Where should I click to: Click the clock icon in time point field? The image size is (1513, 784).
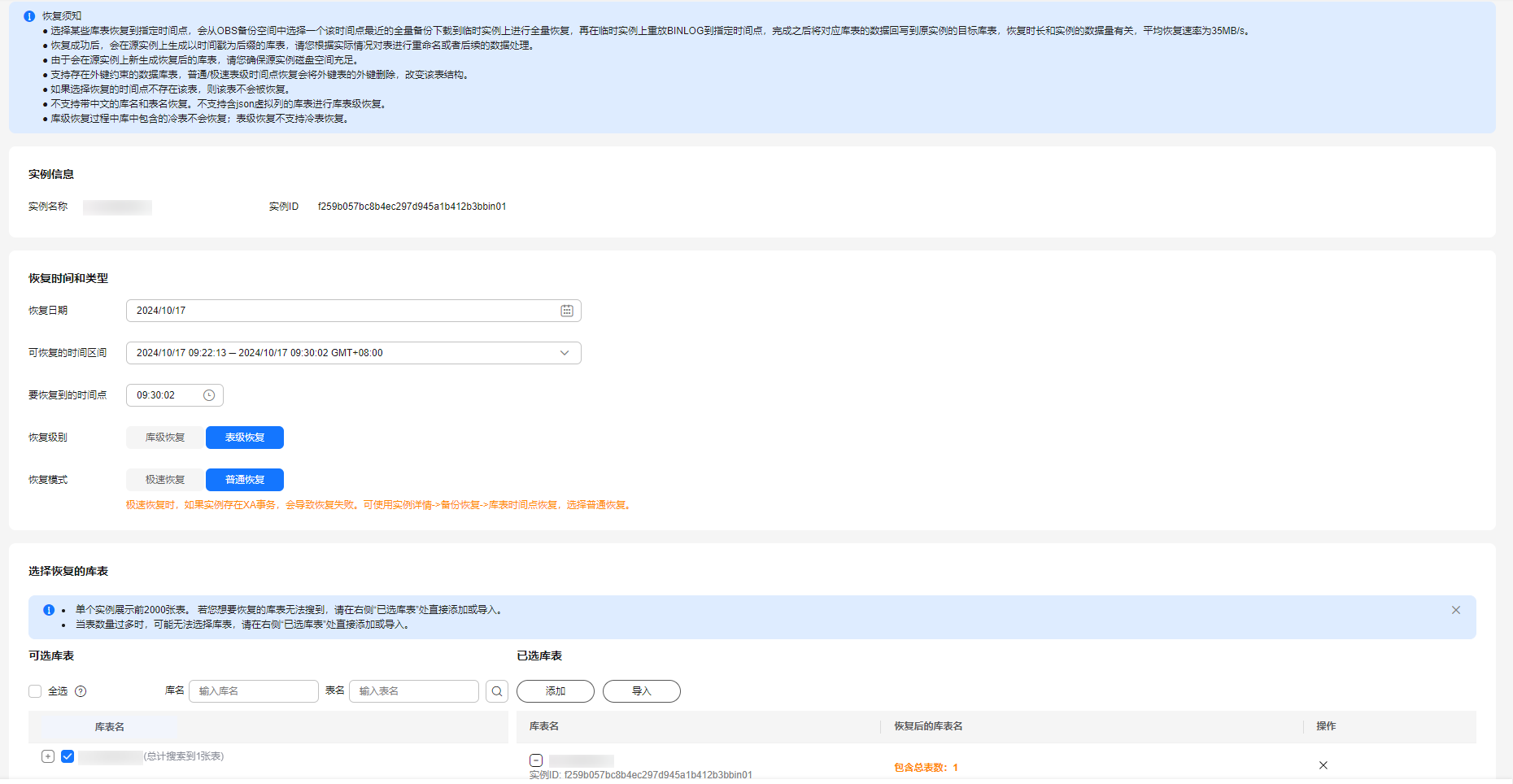(209, 395)
